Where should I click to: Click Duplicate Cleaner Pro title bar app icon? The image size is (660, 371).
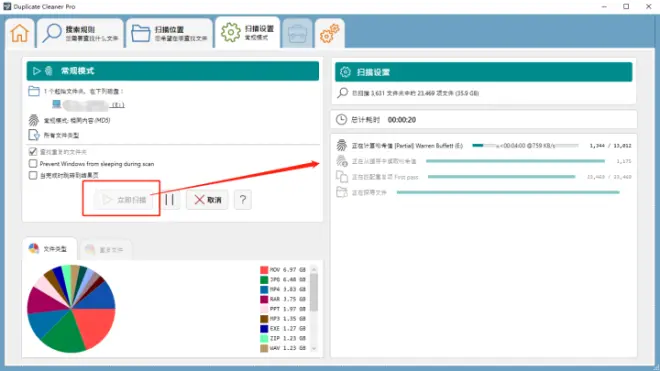(7, 6)
